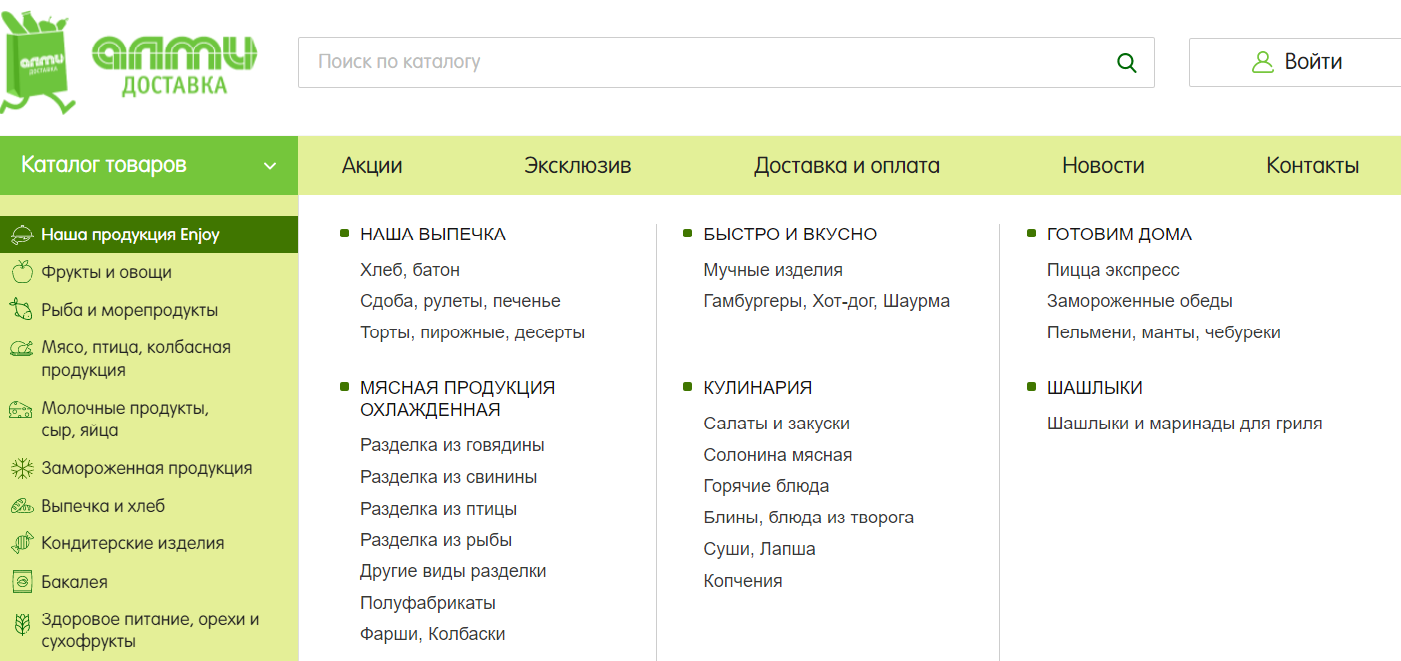Viewport: 1401px width, 661px height.
Task: Open Шашлыки и маринады для гриля
Action: click(1185, 424)
